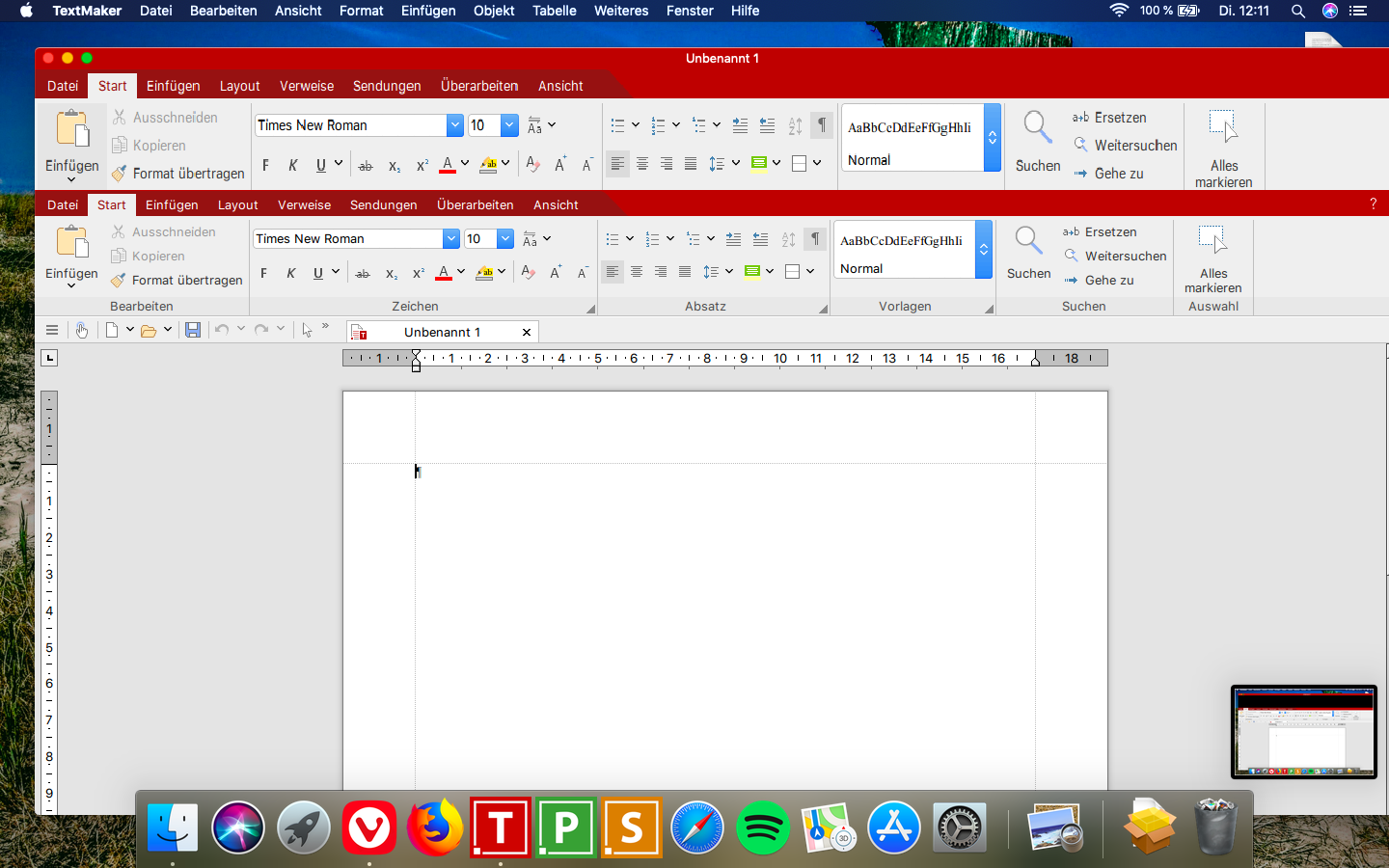This screenshot has width=1389, height=868.
Task: Switch to the Unbenannt 1 document tab
Action: [x=442, y=332]
